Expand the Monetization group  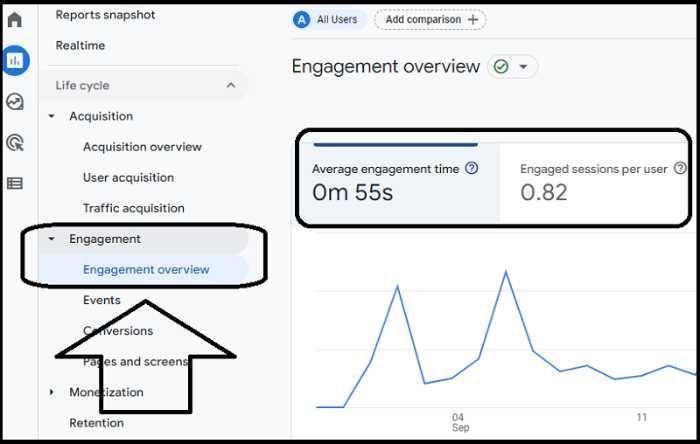tap(52, 392)
